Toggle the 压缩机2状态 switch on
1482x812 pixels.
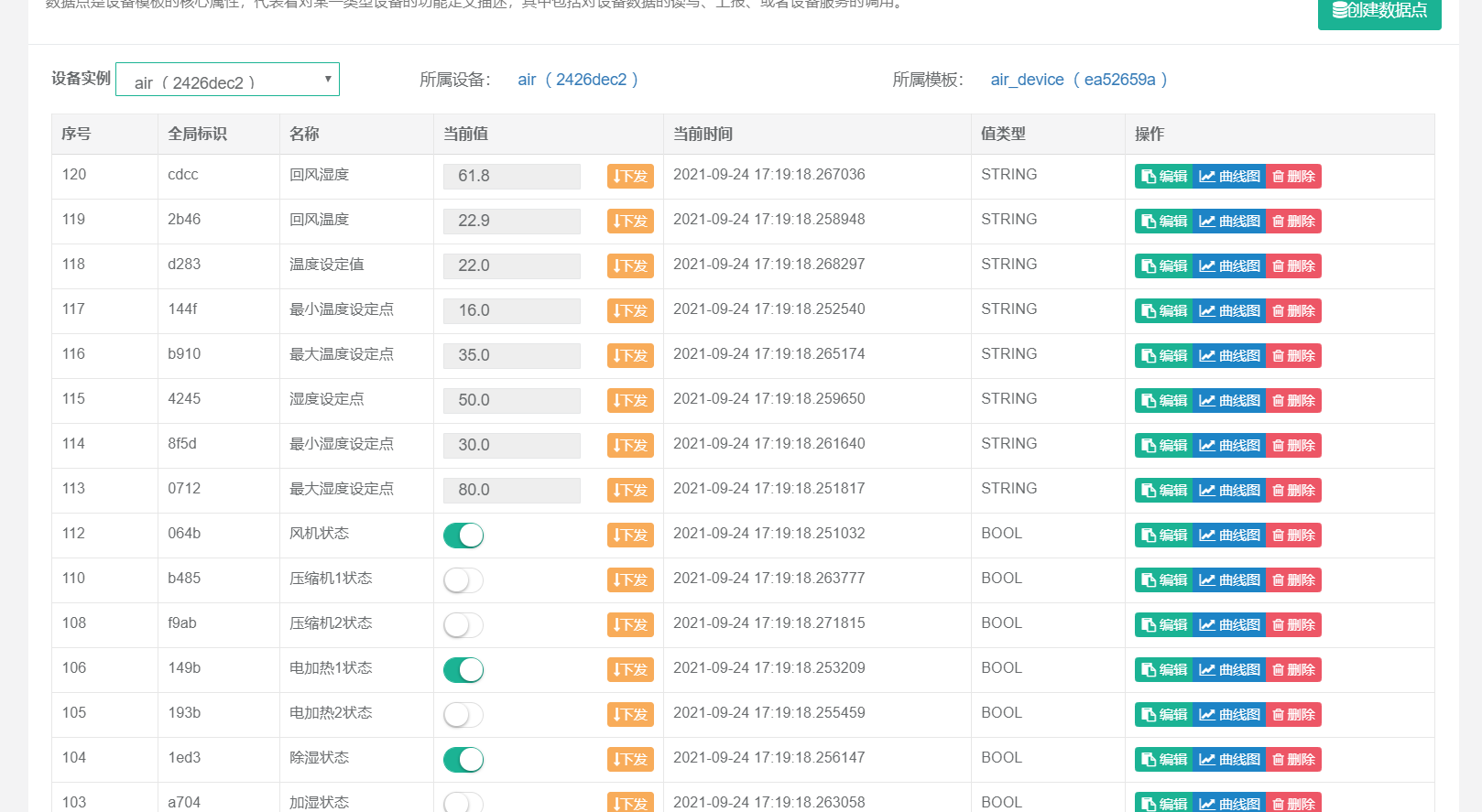(x=463, y=625)
